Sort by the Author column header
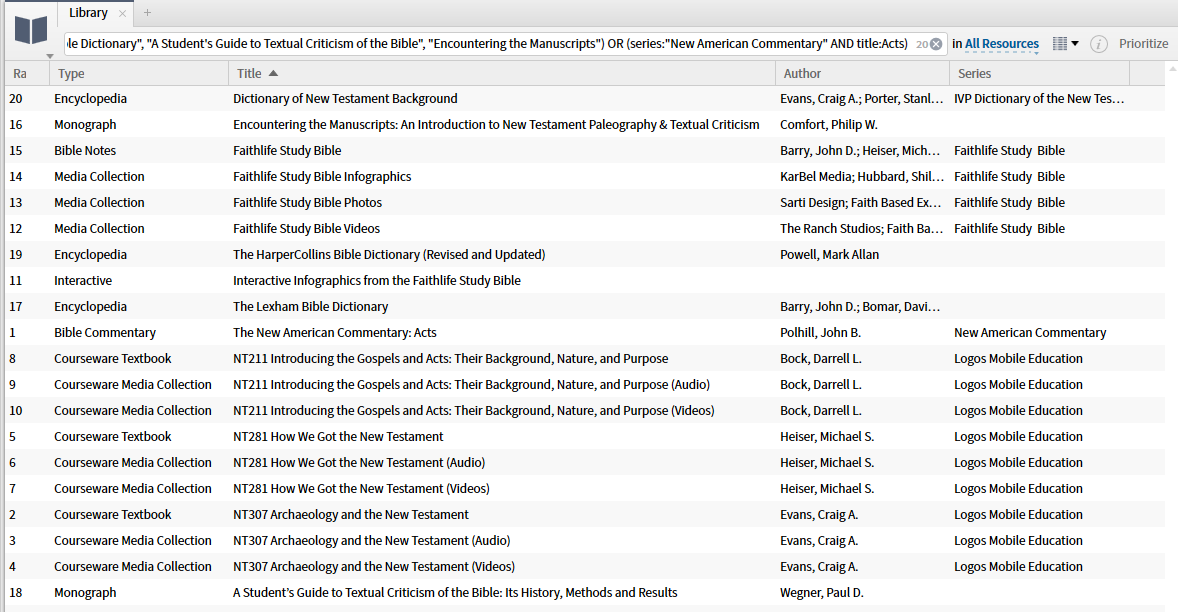Viewport: 1178px width, 612px height. click(862, 74)
